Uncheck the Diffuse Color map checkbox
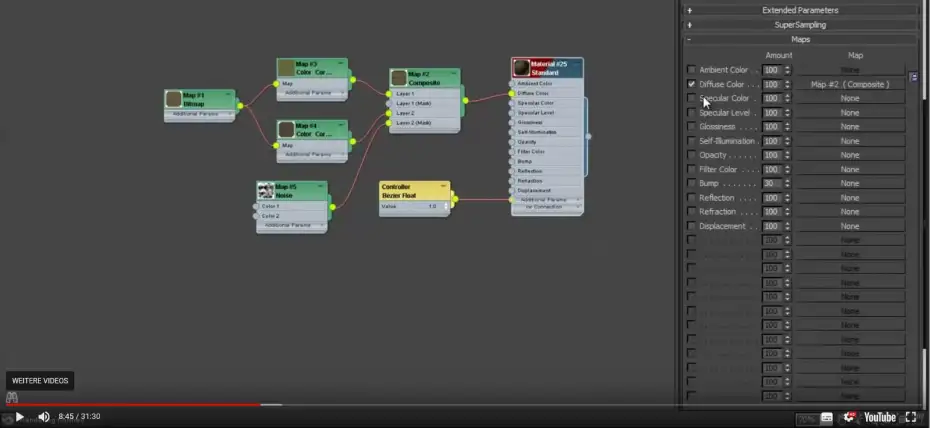This screenshot has width=930, height=428. (691, 84)
